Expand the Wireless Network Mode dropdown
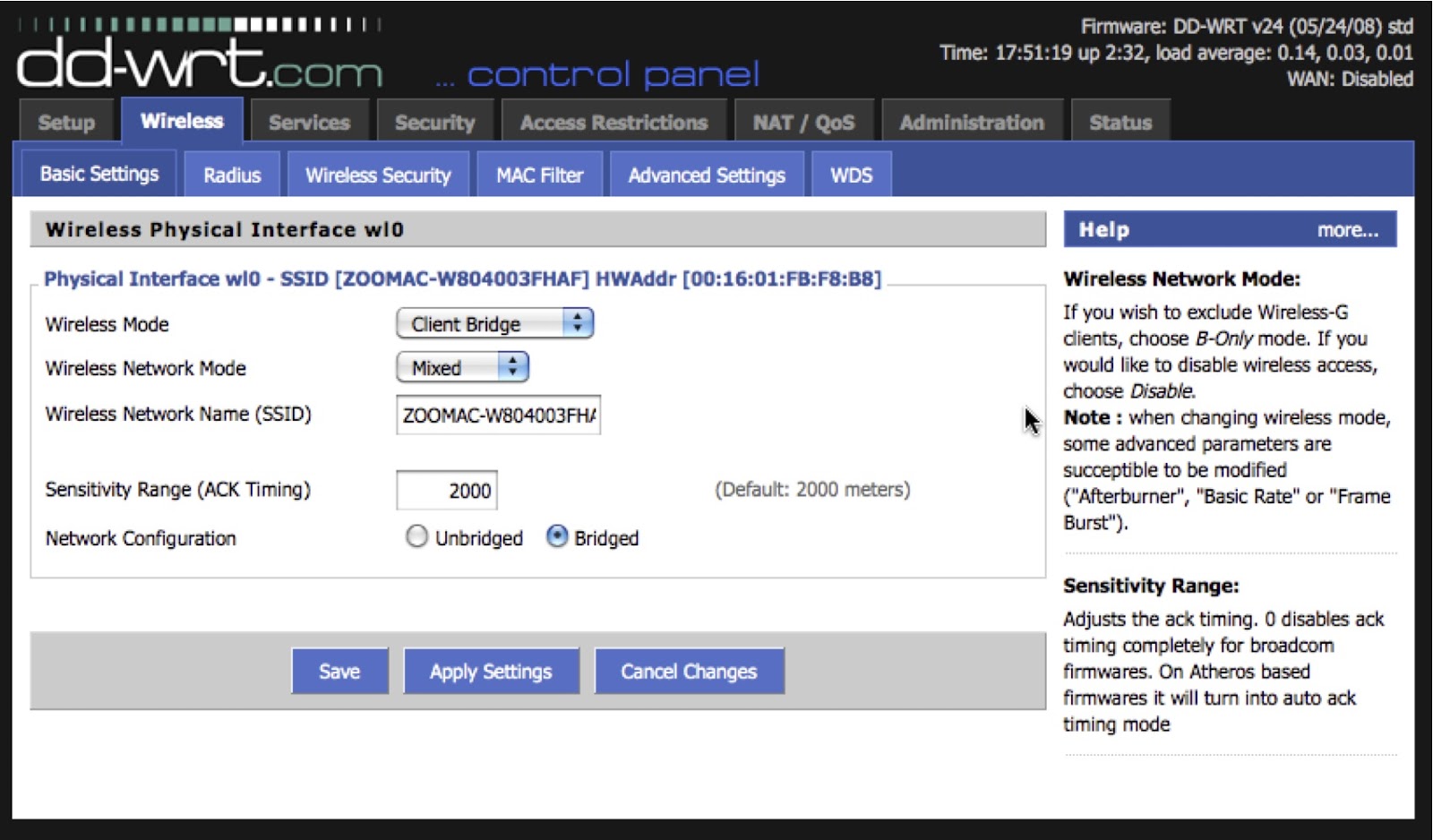The image size is (1433, 840). click(x=462, y=367)
